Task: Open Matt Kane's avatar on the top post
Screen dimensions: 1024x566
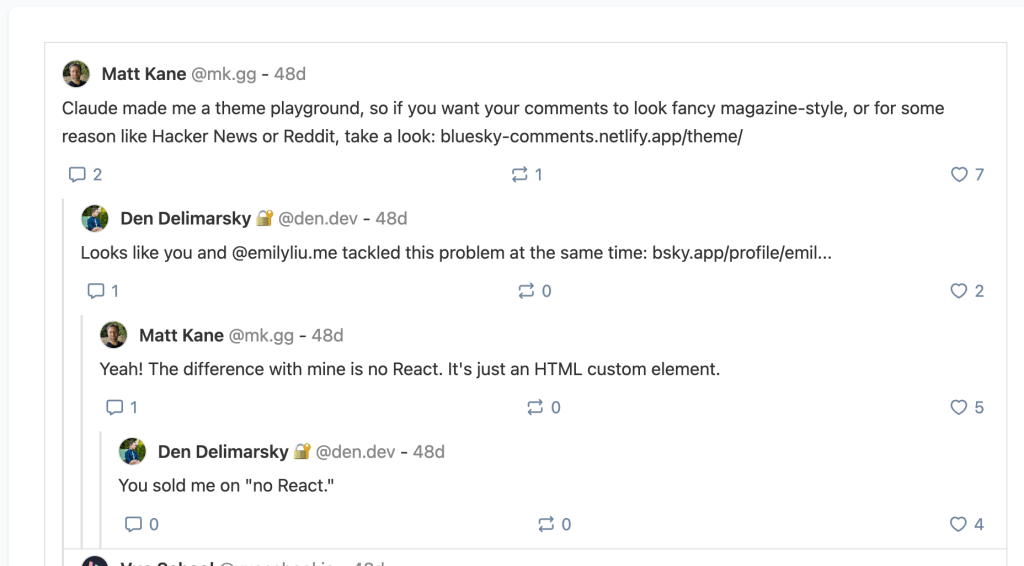Action: 76,74
